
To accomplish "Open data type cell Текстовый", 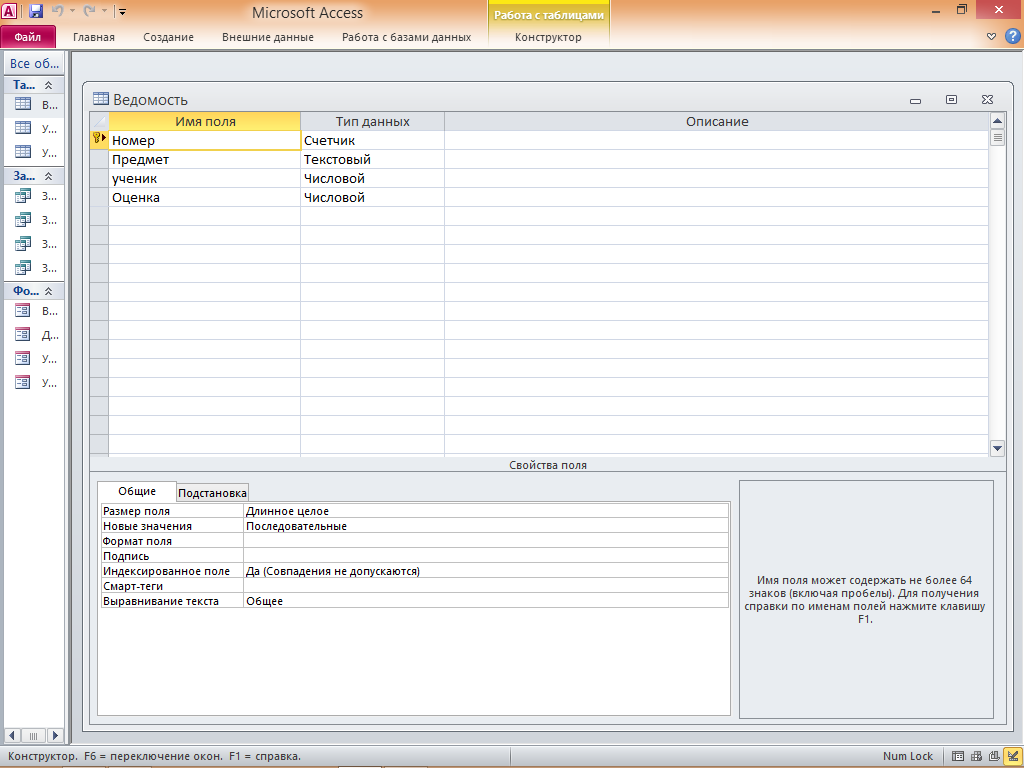I will coord(372,159).
